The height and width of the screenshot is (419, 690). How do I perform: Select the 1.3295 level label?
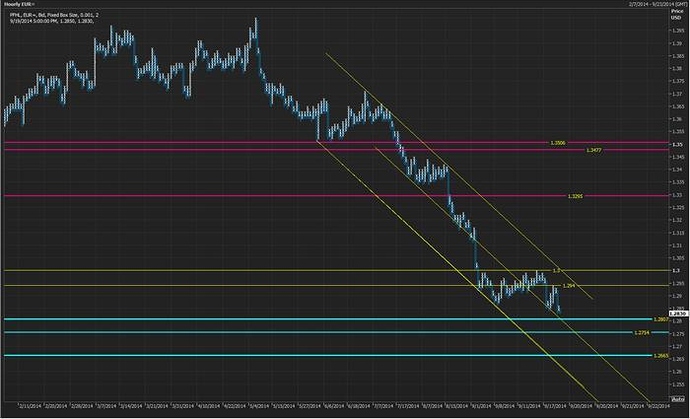click(x=576, y=196)
